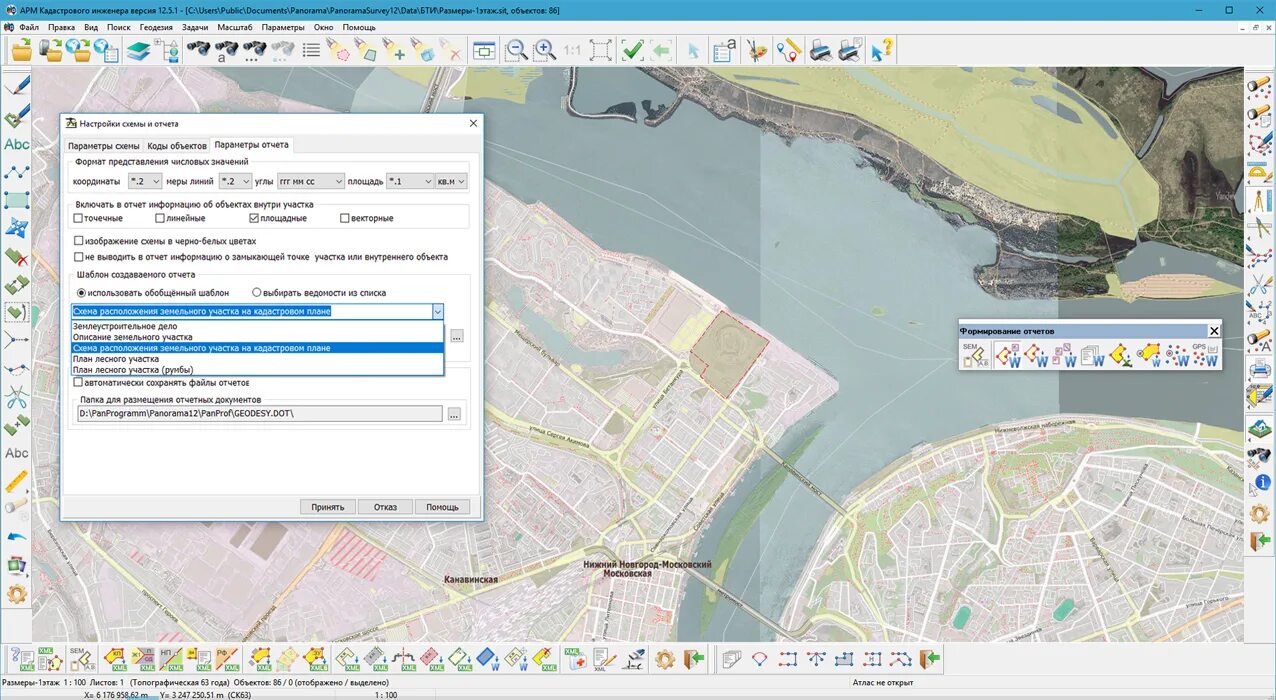
Task: Choose 'План лесного участка (румбы)' option
Action: (257, 370)
